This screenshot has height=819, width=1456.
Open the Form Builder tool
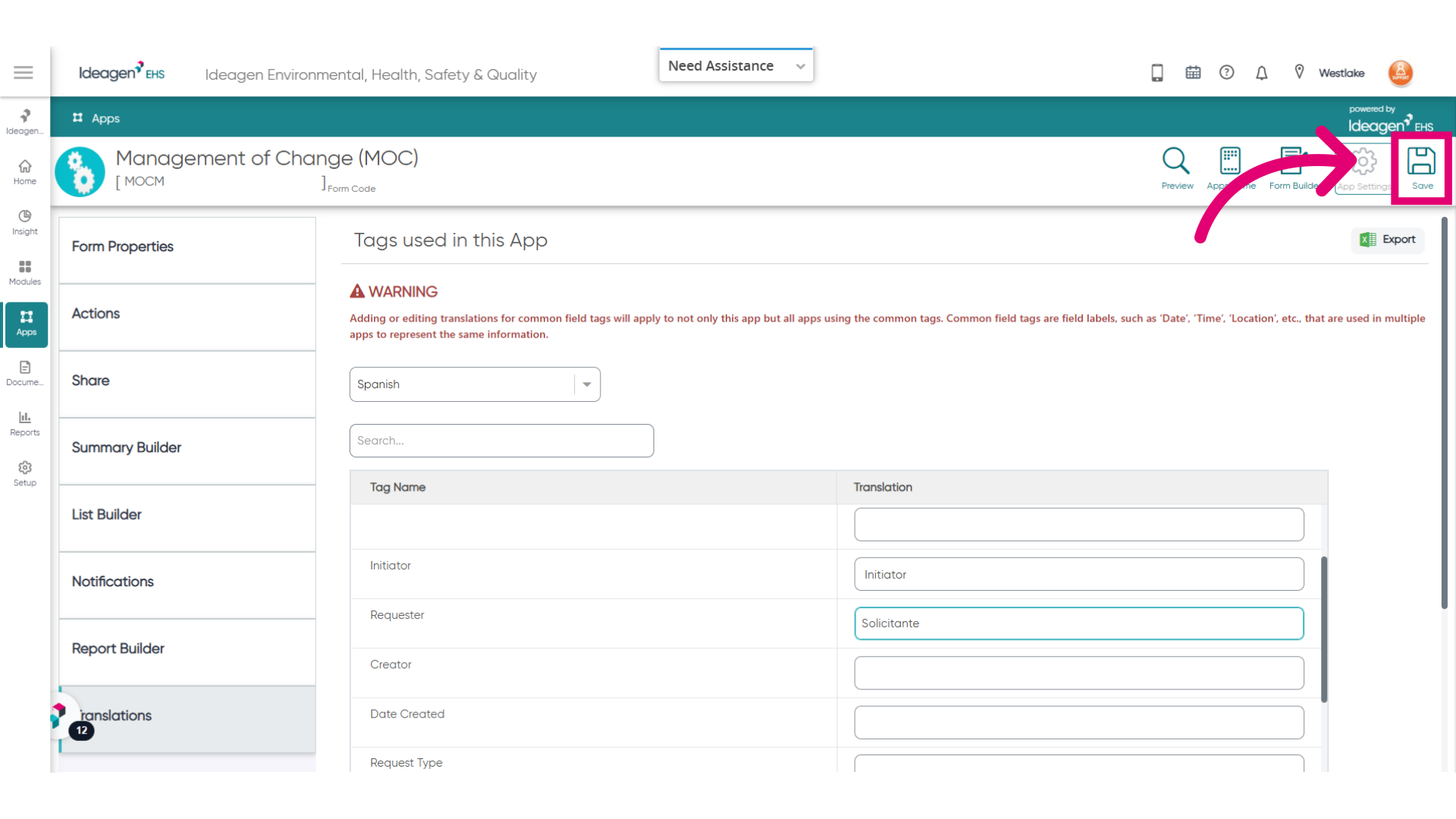[x=1293, y=168]
